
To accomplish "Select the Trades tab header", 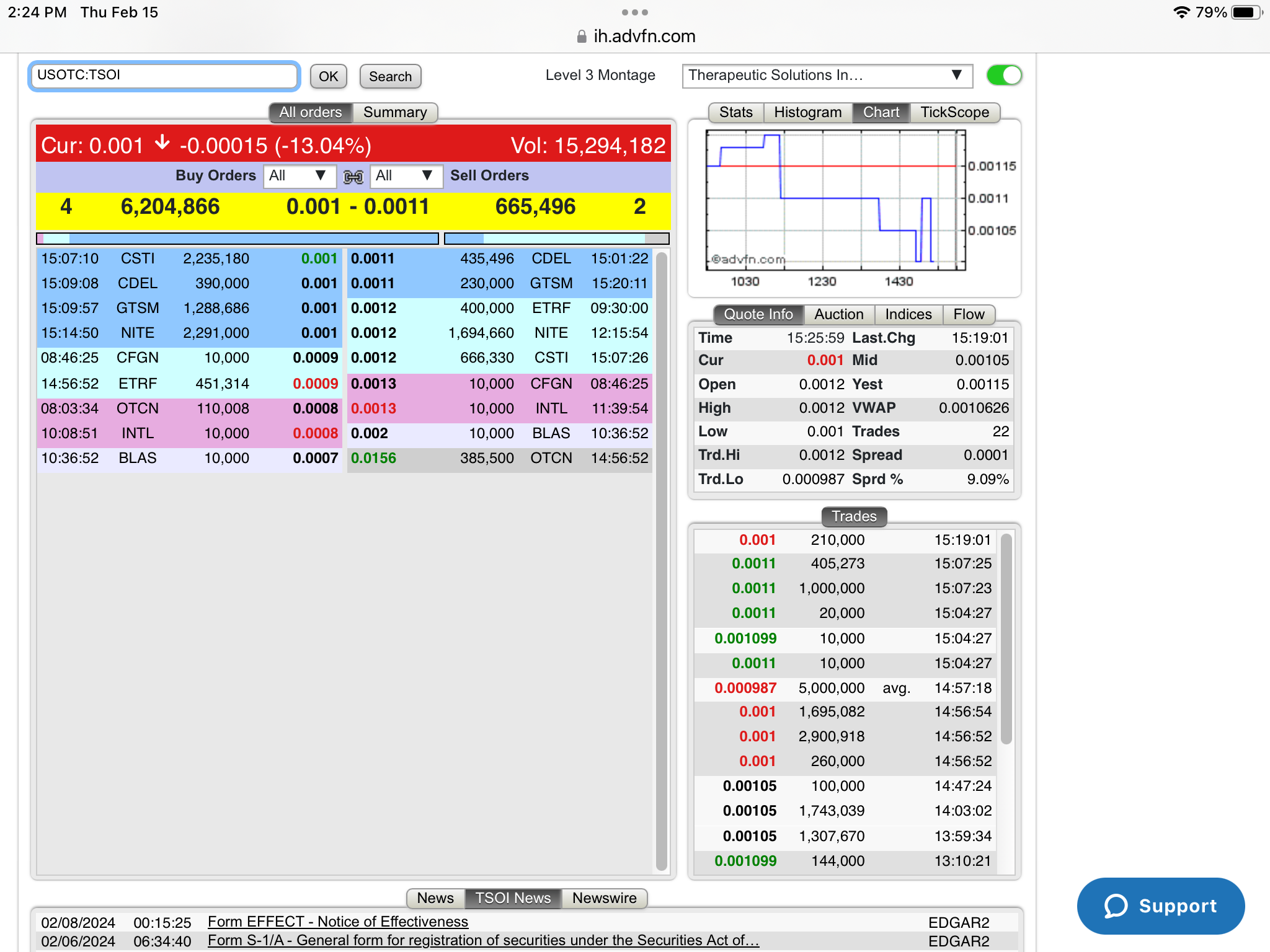I will pos(854,516).
